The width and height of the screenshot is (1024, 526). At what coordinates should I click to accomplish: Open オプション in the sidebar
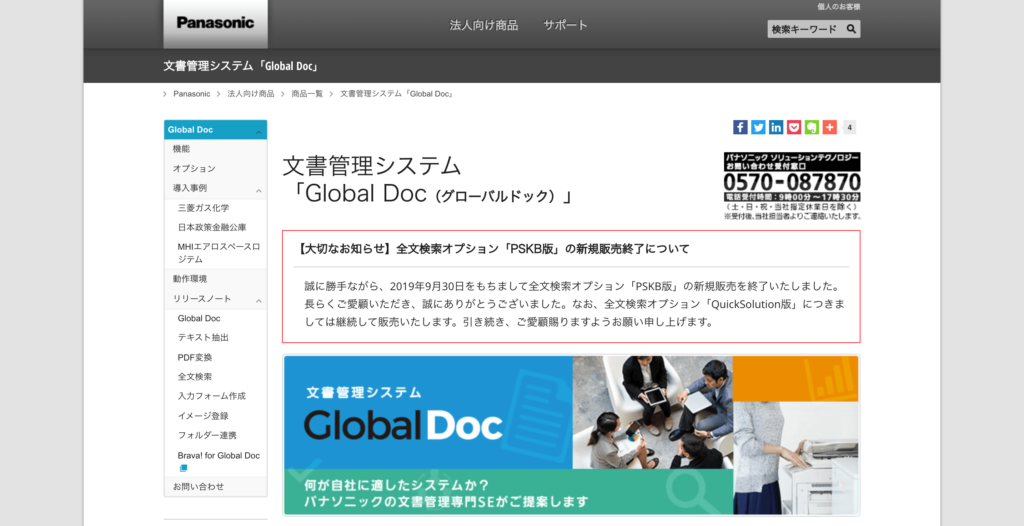(194, 169)
